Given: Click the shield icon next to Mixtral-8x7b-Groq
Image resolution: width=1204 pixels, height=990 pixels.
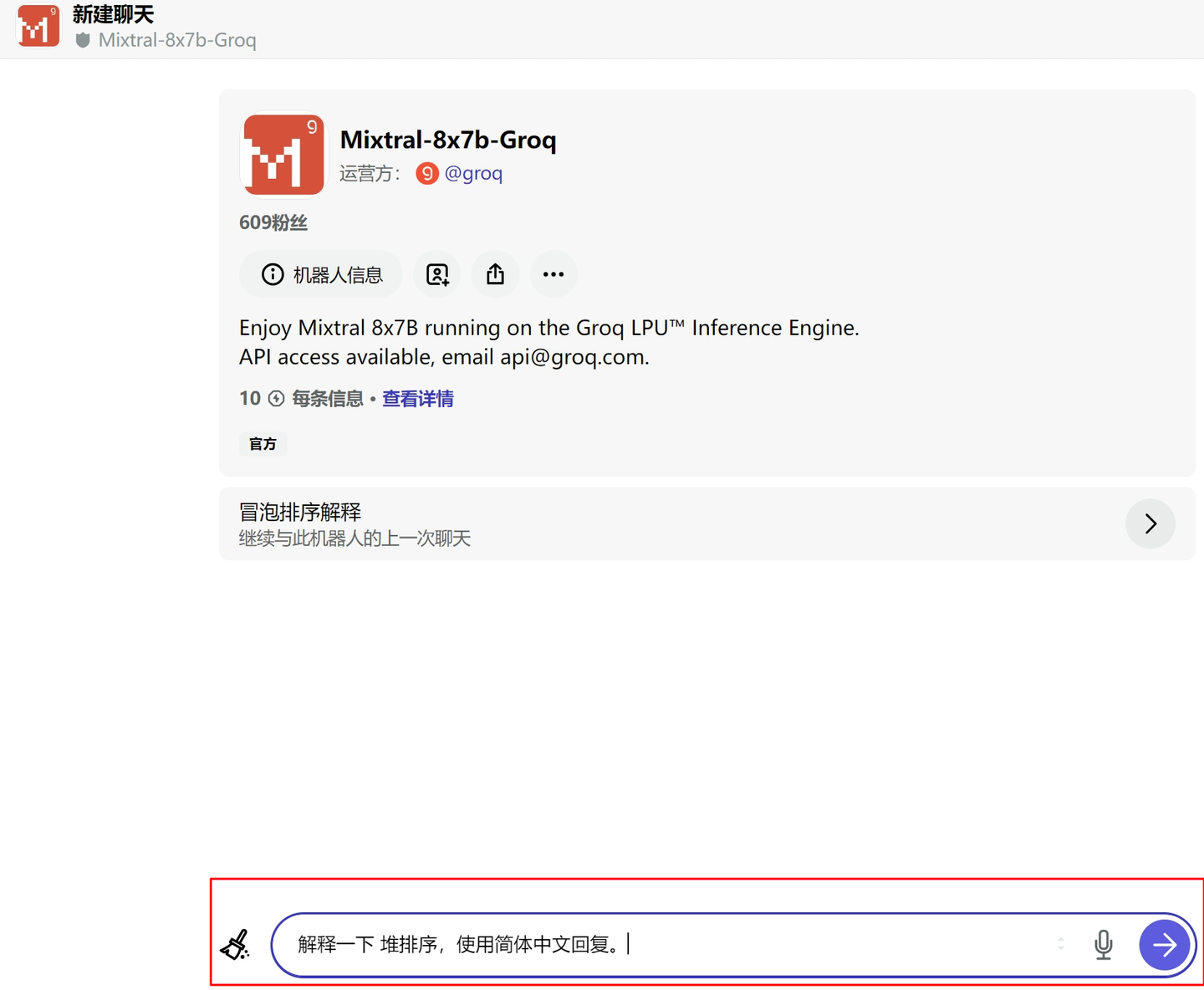Looking at the screenshot, I should click(83, 39).
